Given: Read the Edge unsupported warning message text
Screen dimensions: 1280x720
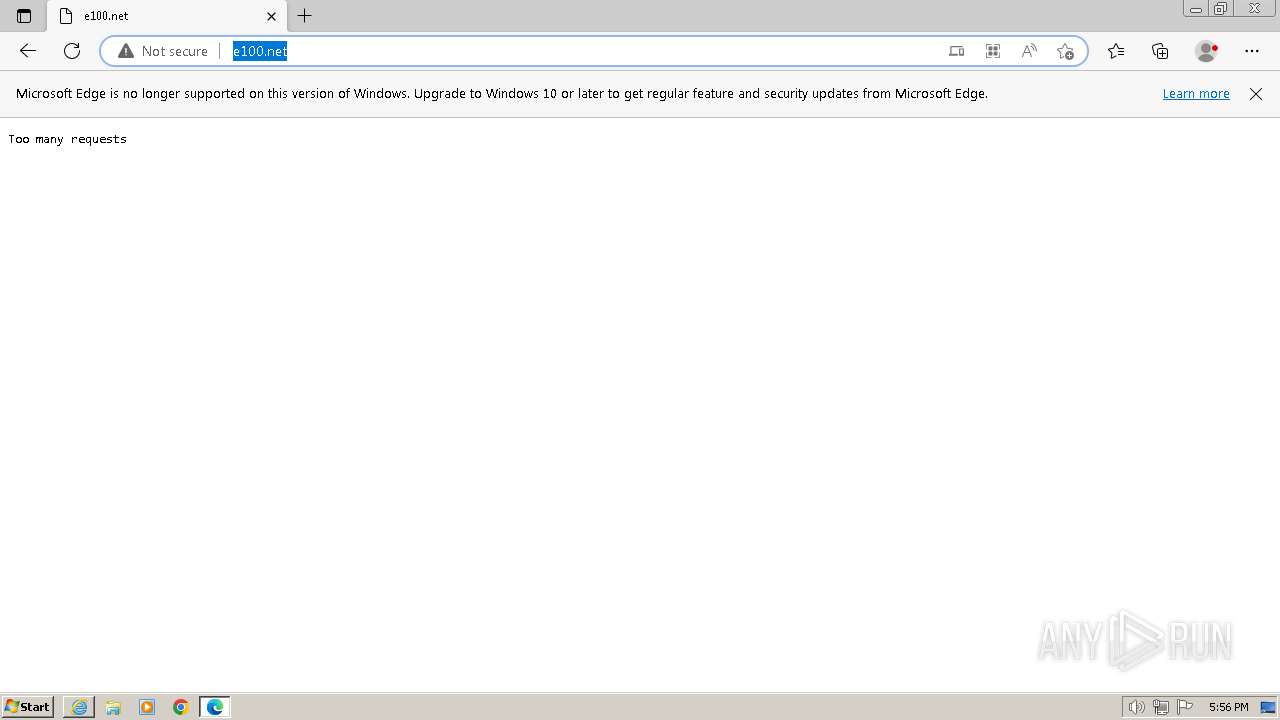Looking at the screenshot, I should pyautogui.click(x=502, y=94).
